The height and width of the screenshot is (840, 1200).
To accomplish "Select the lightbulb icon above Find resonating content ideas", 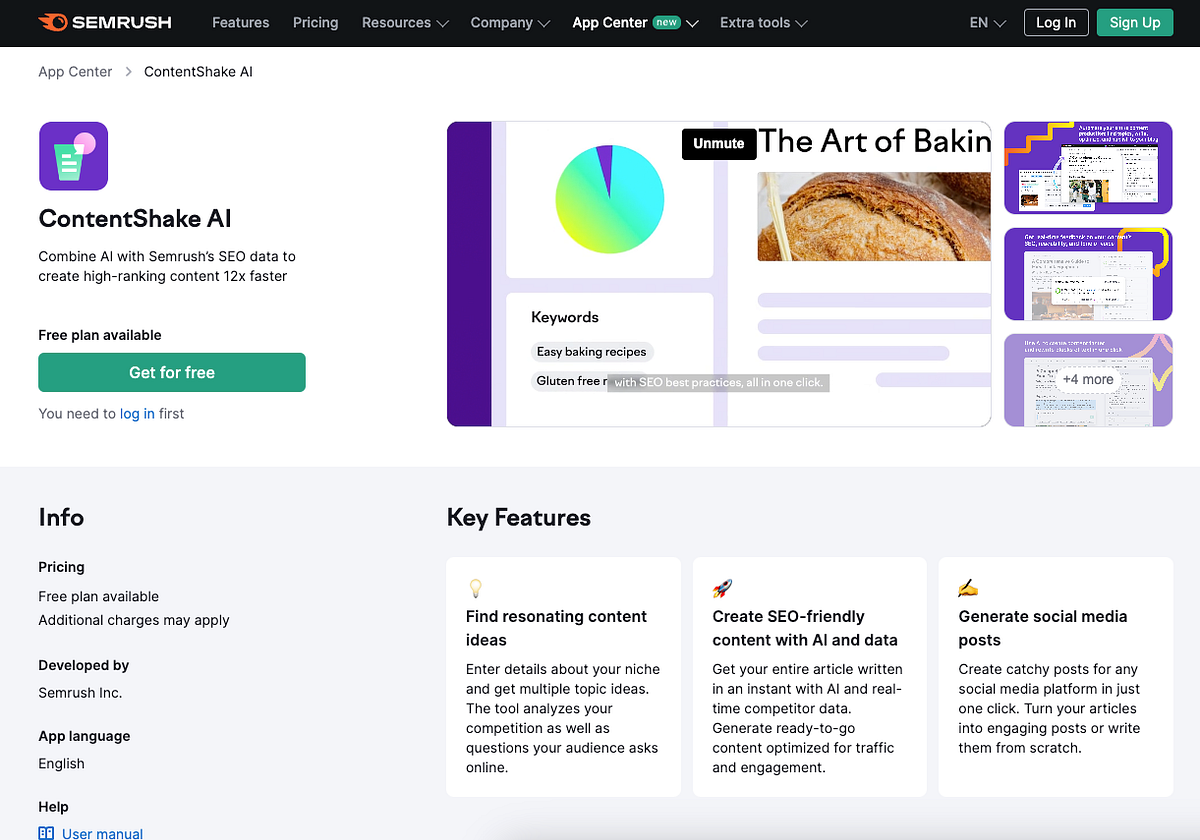I will click(475, 588).
